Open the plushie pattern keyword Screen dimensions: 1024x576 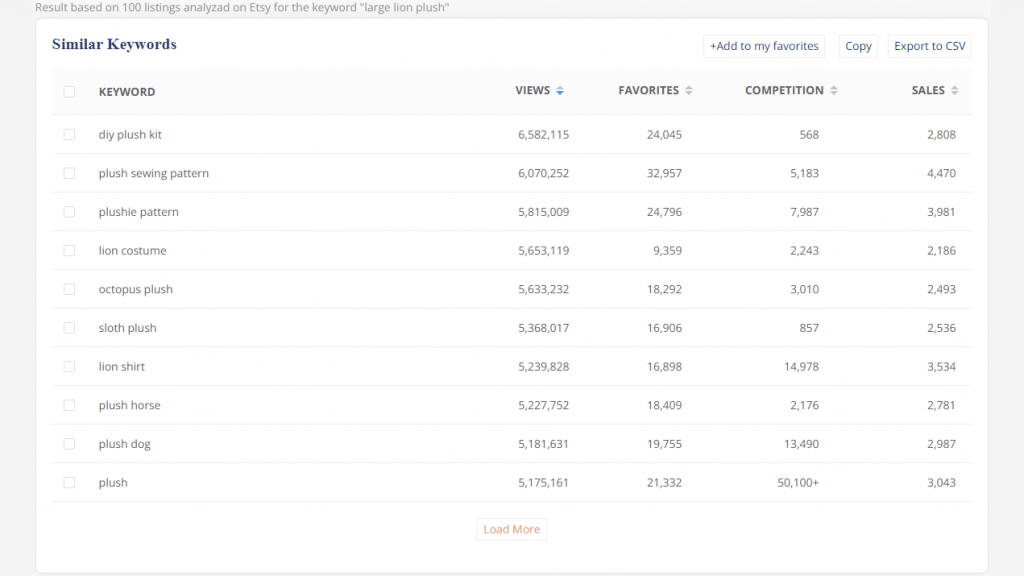click(x=138, y=212)
